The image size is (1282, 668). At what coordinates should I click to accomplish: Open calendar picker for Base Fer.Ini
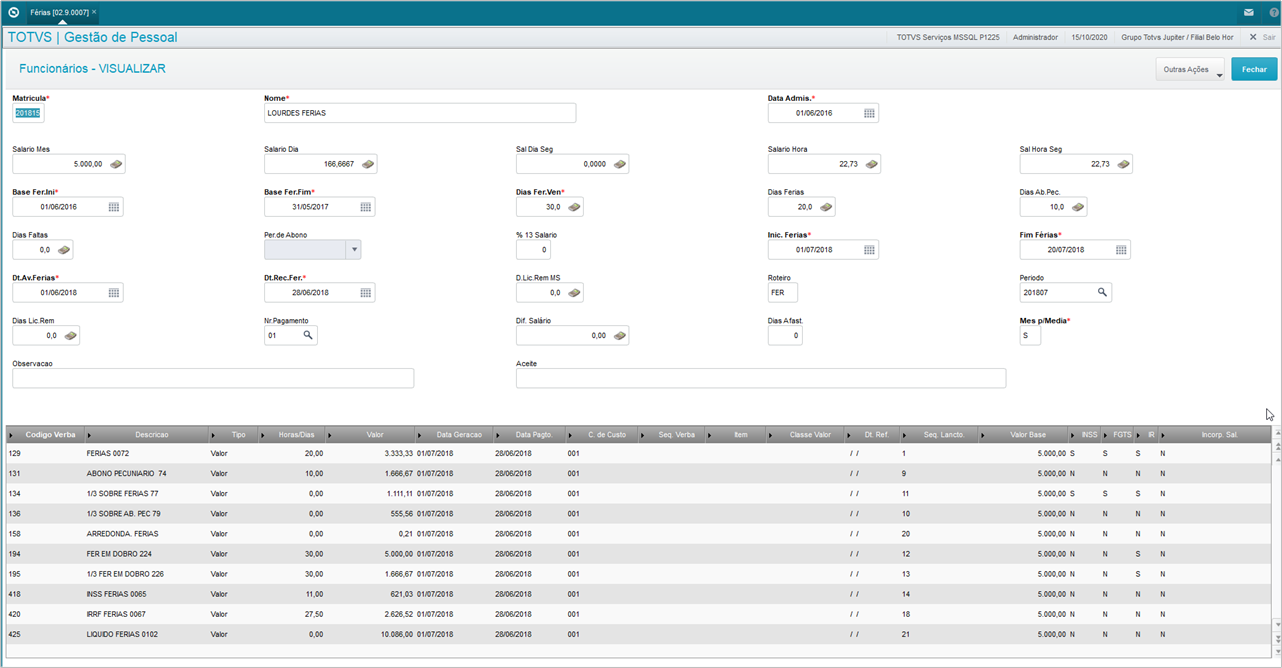tap(114, 207)
